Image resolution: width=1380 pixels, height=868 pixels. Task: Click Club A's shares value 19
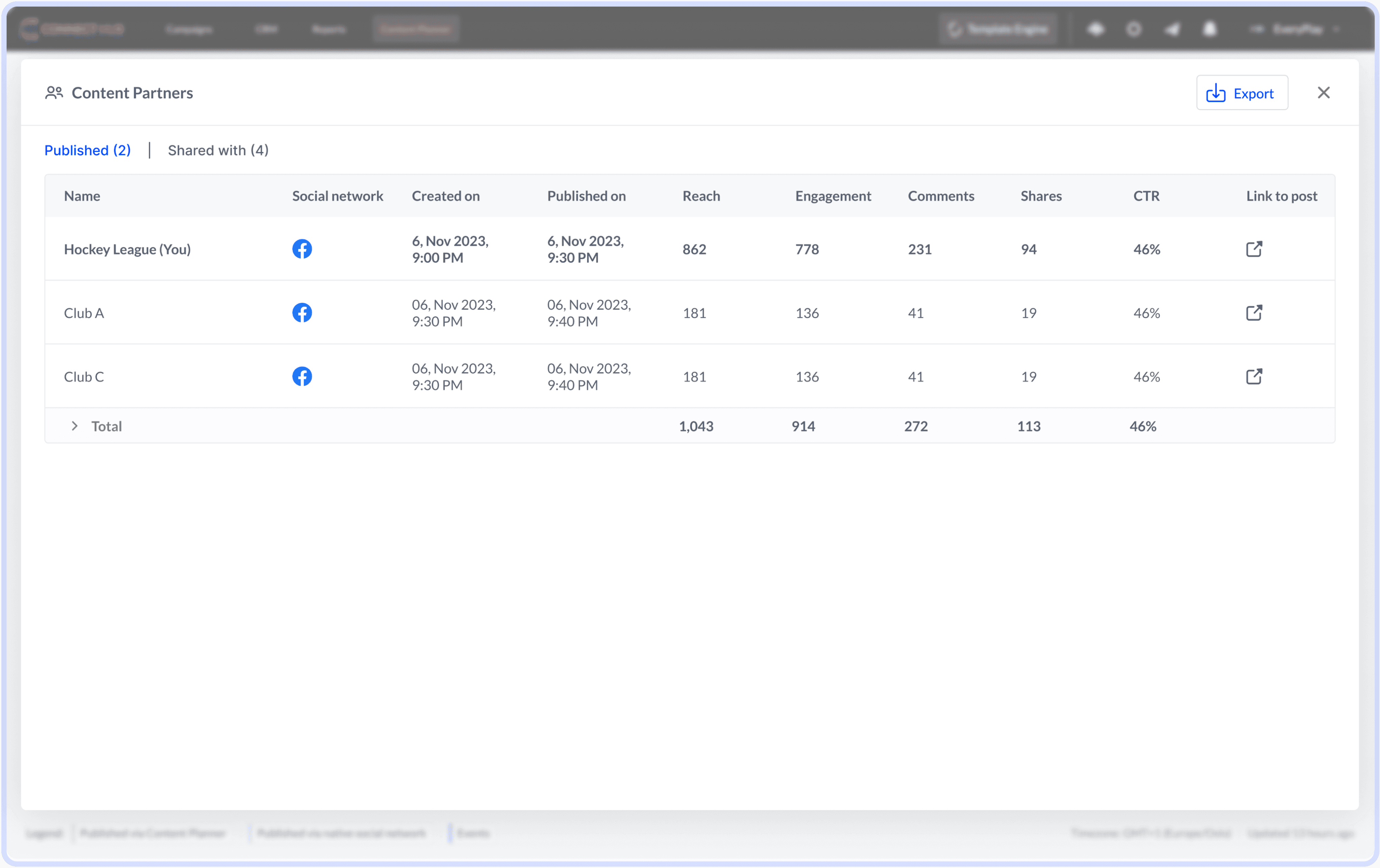(x=1029, y=313)
